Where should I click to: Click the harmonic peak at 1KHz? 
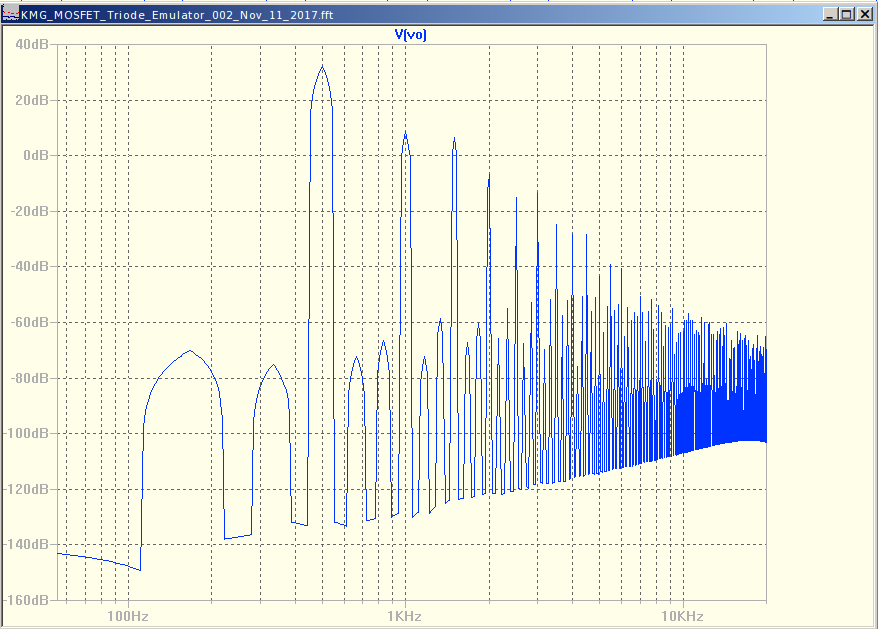[405, 134]
